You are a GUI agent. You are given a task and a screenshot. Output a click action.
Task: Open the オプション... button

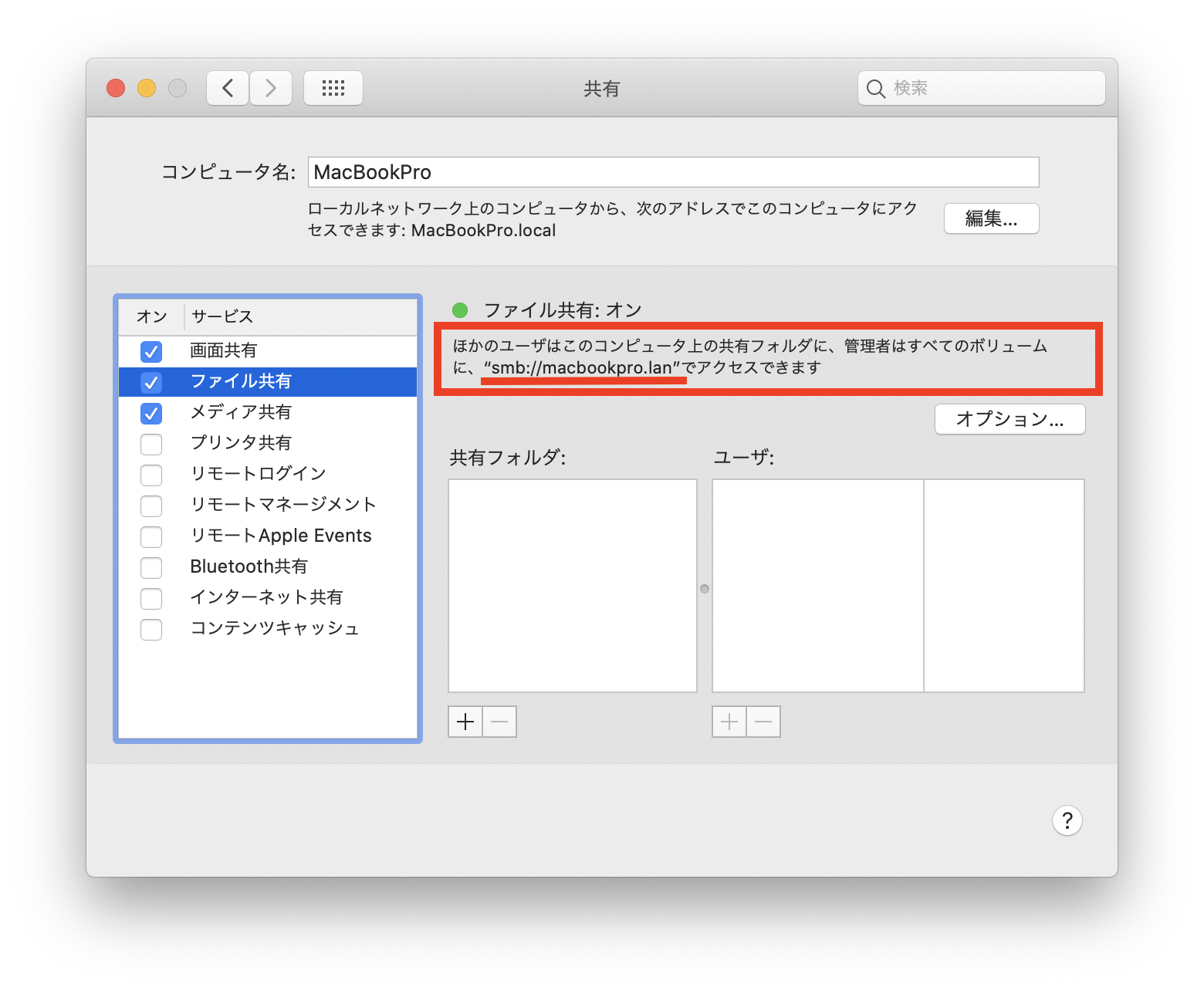(x=1010, y=419)
